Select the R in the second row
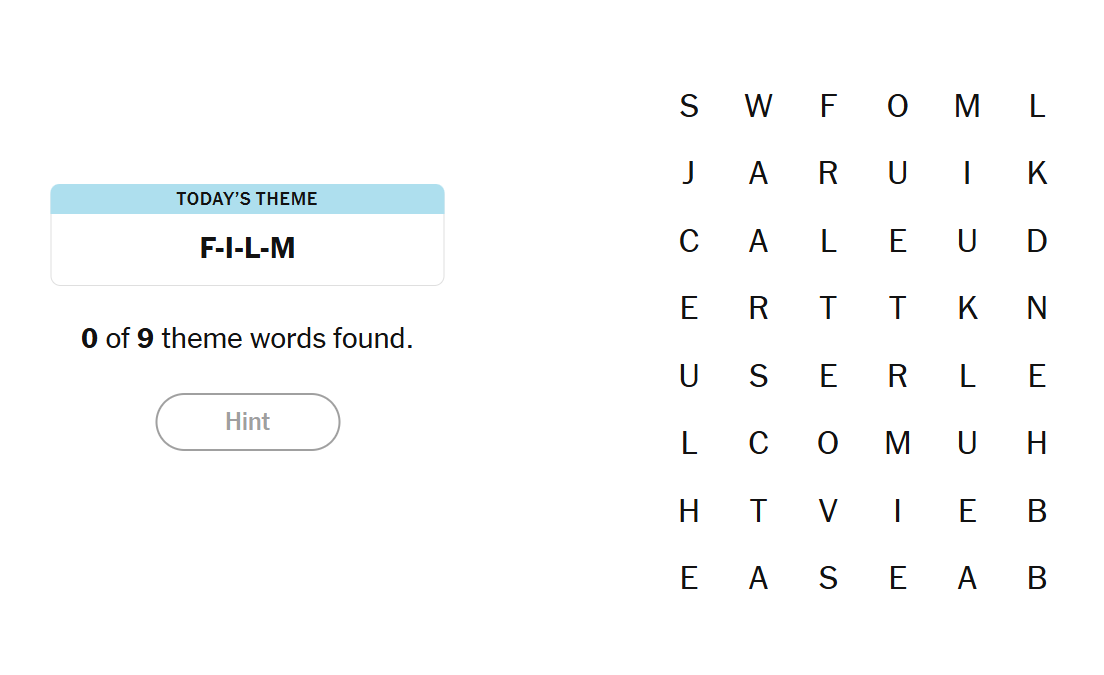The width and height of the screenshot is (1104, 675). [x=828, y=174]
